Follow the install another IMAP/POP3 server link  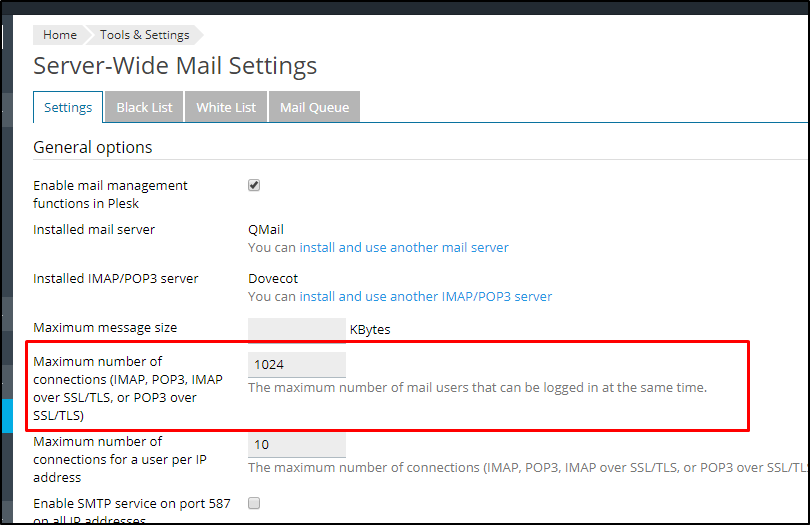[x=425, y=296]
